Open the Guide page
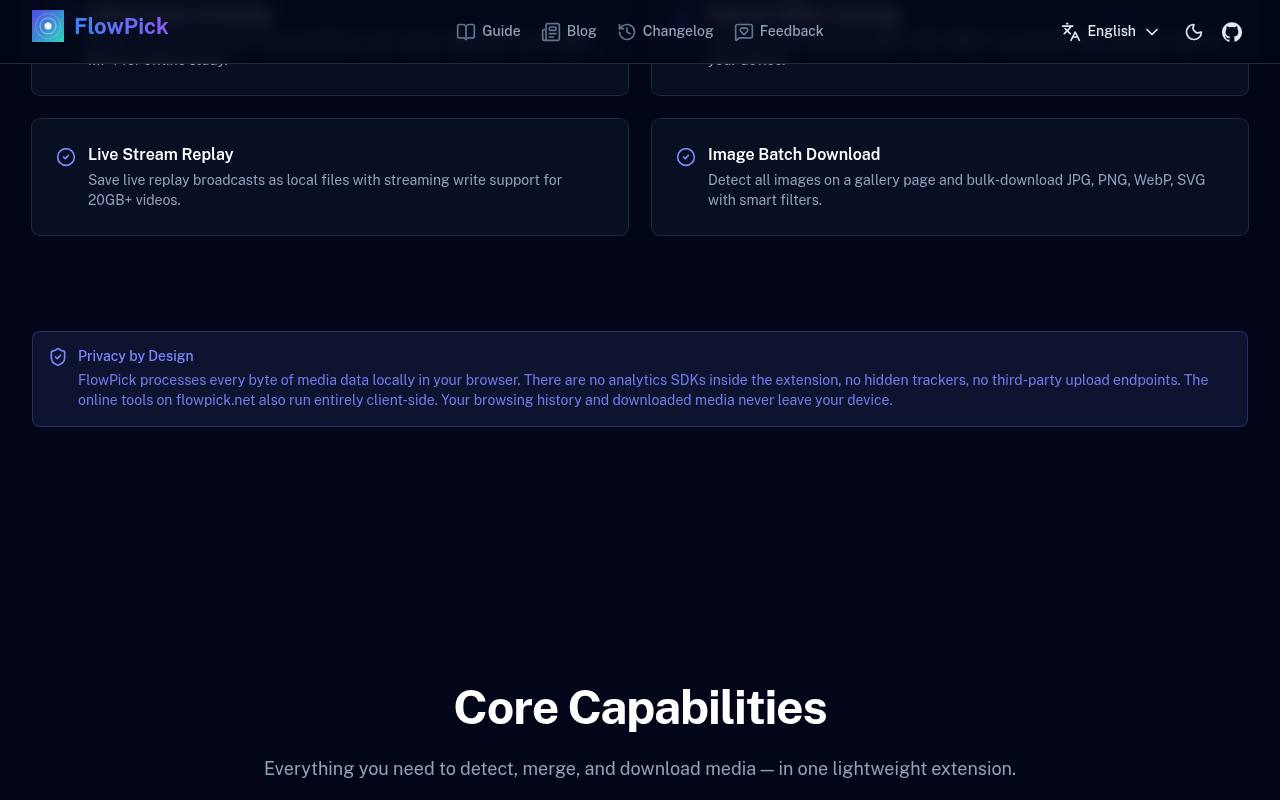This screenshot has height=800, width=1280. coord(488,31)
